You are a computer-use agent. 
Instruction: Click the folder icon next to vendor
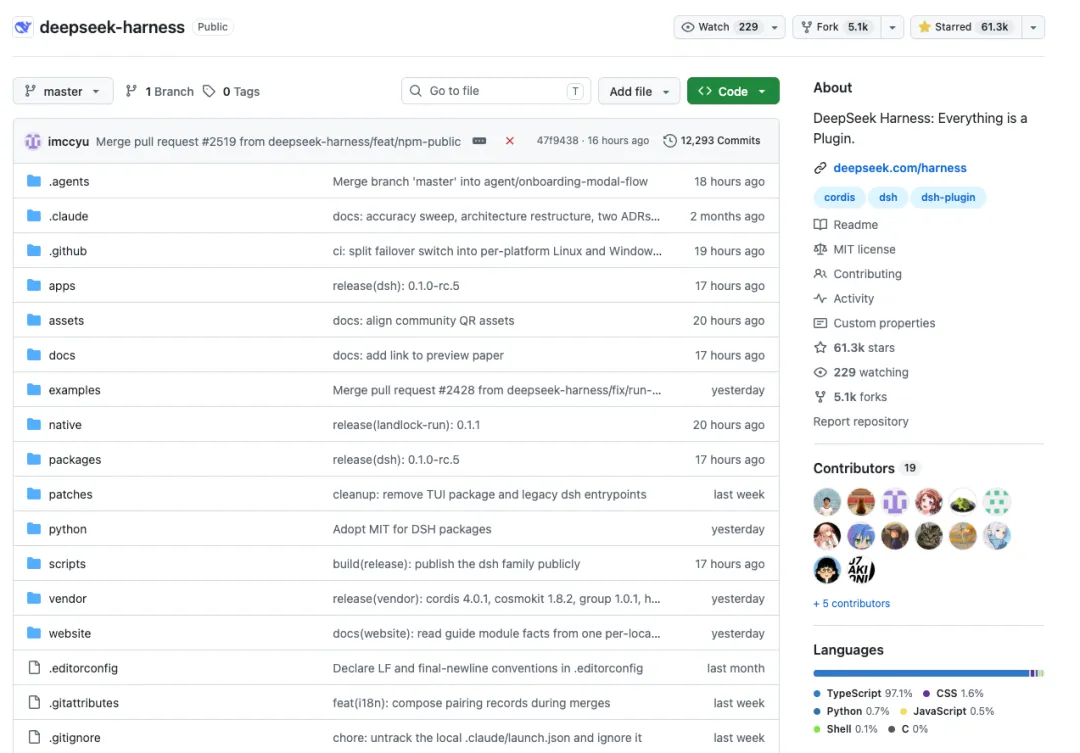(34, 598)
